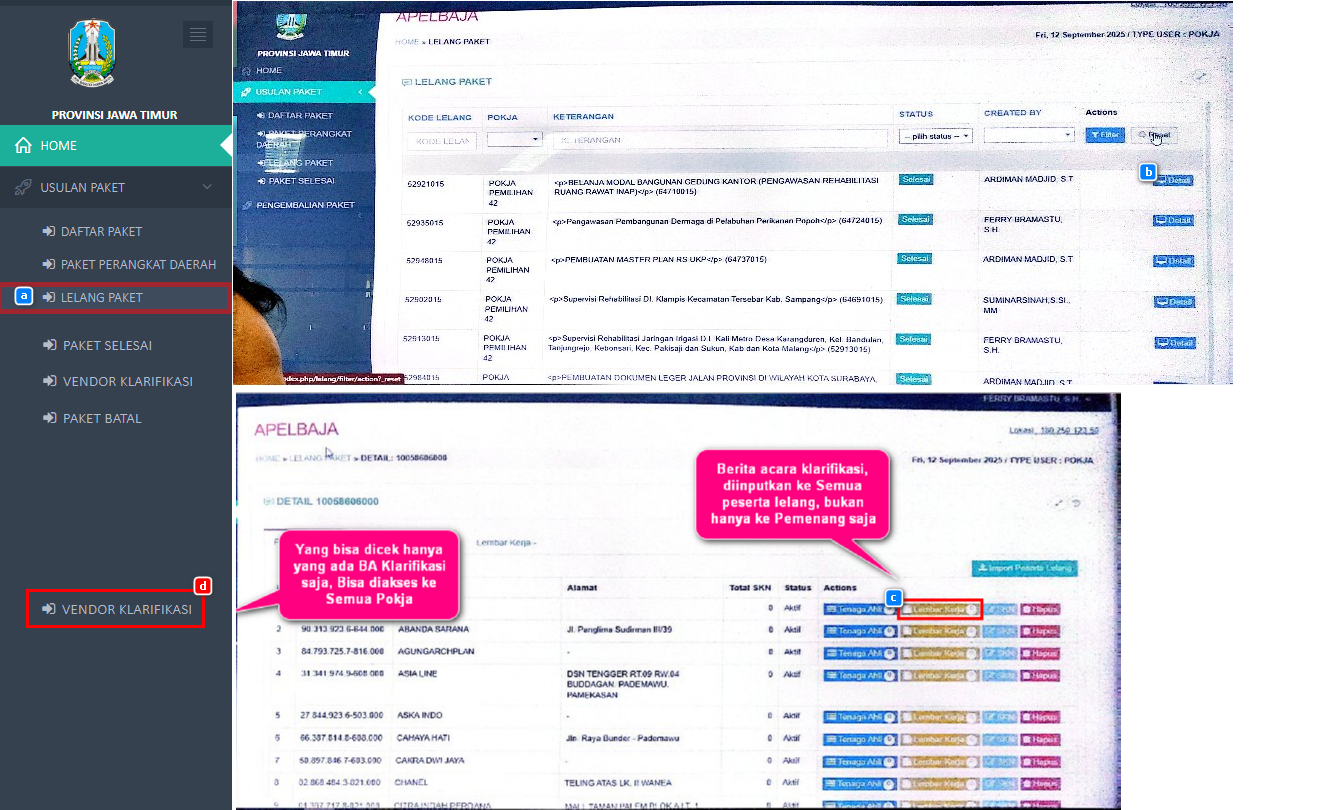Open Tenaga Ahli for CAKRA DWI JAYA
Viewport: 1335px width, 810px height.
859,761
